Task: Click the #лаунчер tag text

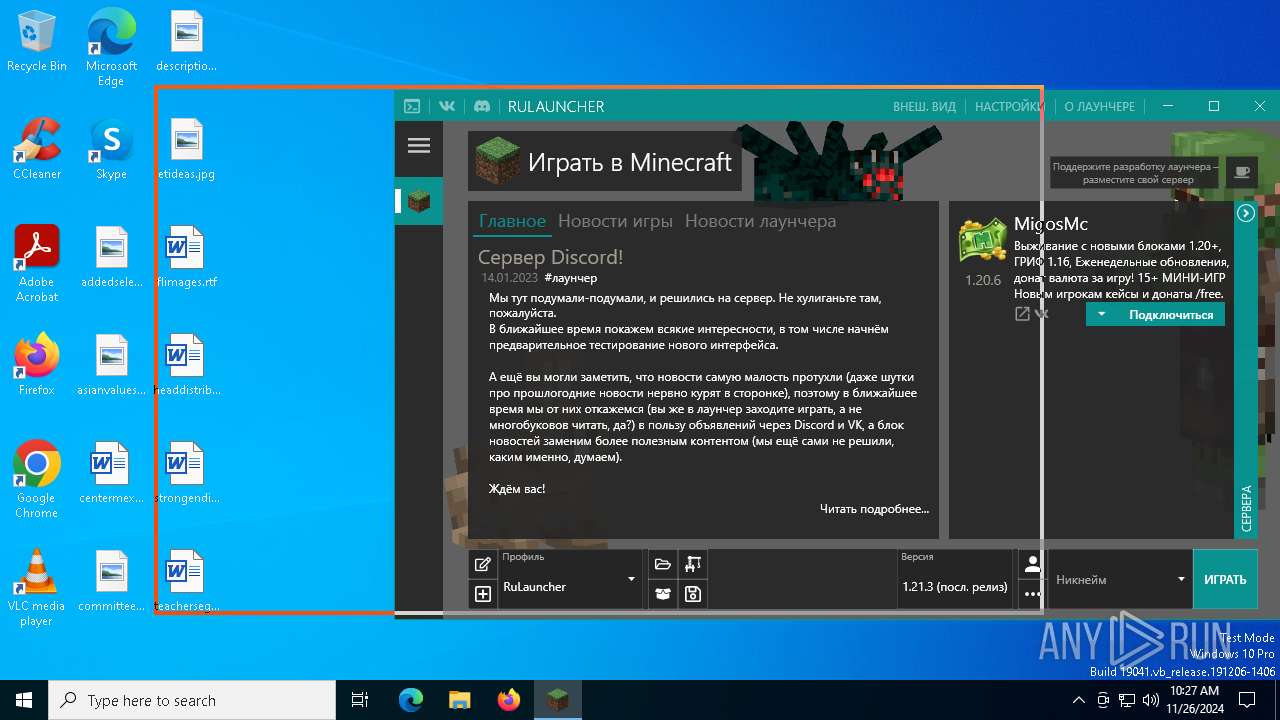Action: click(570, 278)
